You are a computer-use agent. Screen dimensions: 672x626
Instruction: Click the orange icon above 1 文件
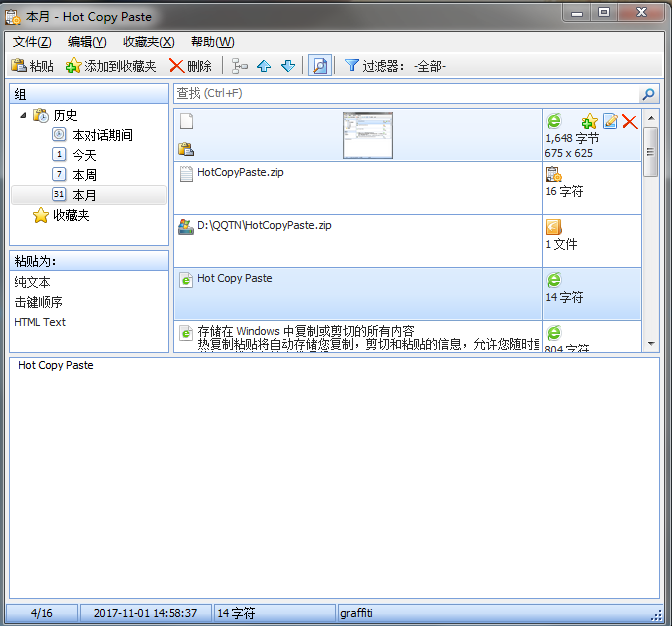(x=553, y=227)
